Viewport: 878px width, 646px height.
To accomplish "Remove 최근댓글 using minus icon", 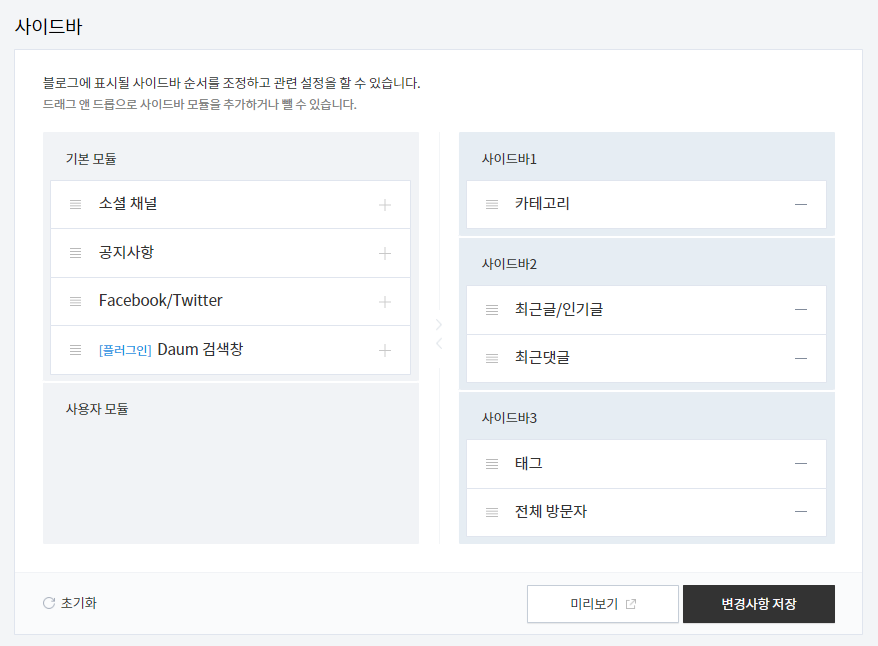I will [801, 358].
